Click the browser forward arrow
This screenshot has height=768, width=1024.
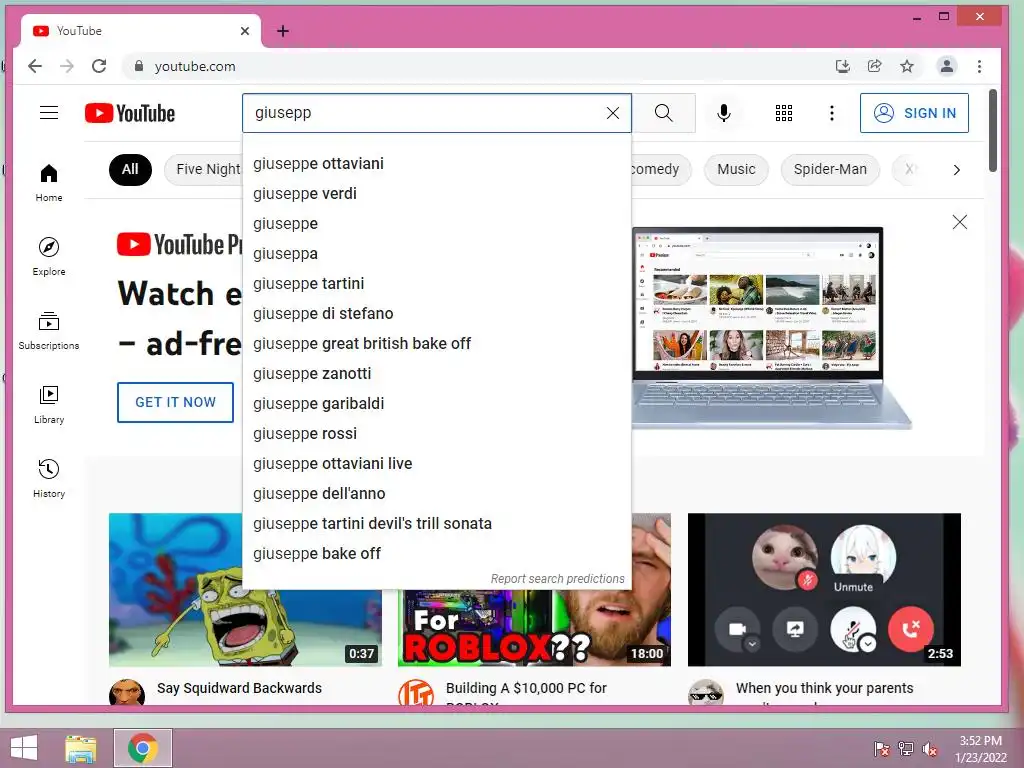tap(67, 66)
